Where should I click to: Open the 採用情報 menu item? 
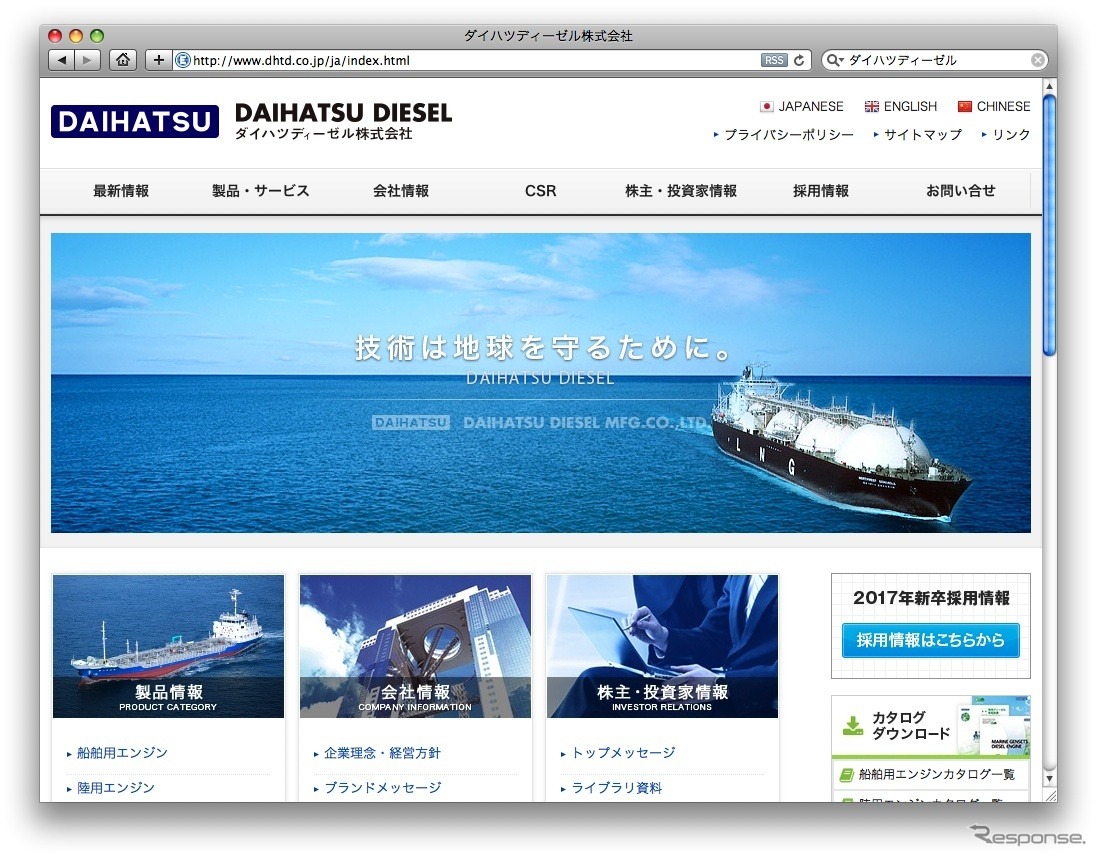coord(821,191)
